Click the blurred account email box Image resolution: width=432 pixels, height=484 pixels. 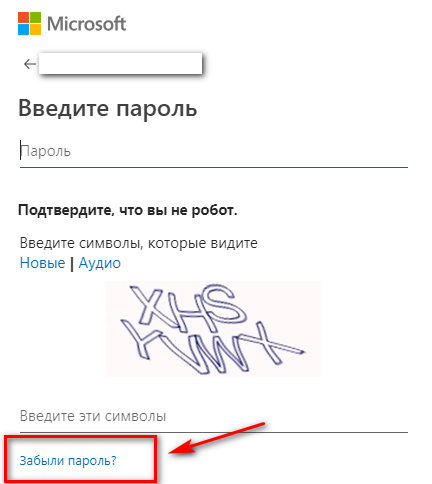click(120, 63)
